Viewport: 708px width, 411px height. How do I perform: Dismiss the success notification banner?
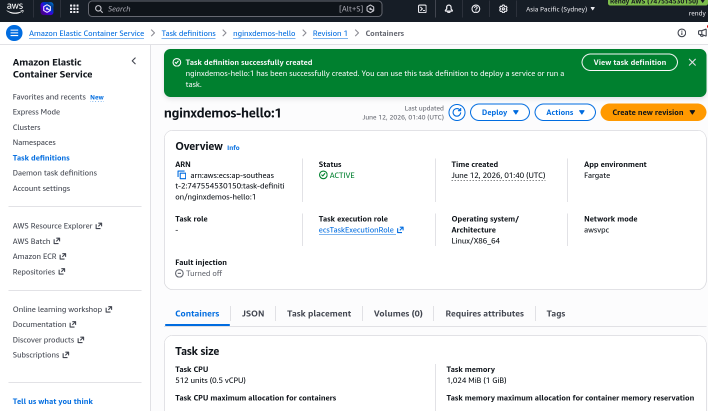692,62
